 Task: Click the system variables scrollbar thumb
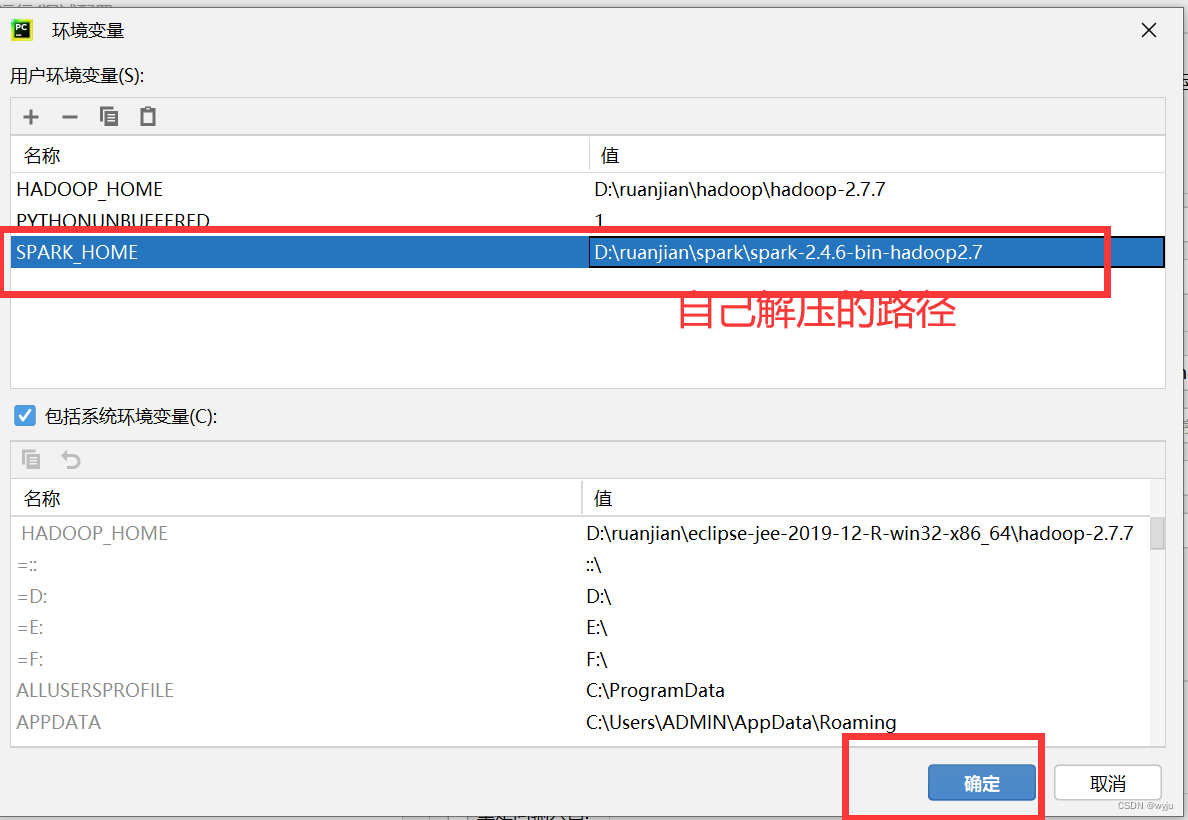(x=1157, y=533)
